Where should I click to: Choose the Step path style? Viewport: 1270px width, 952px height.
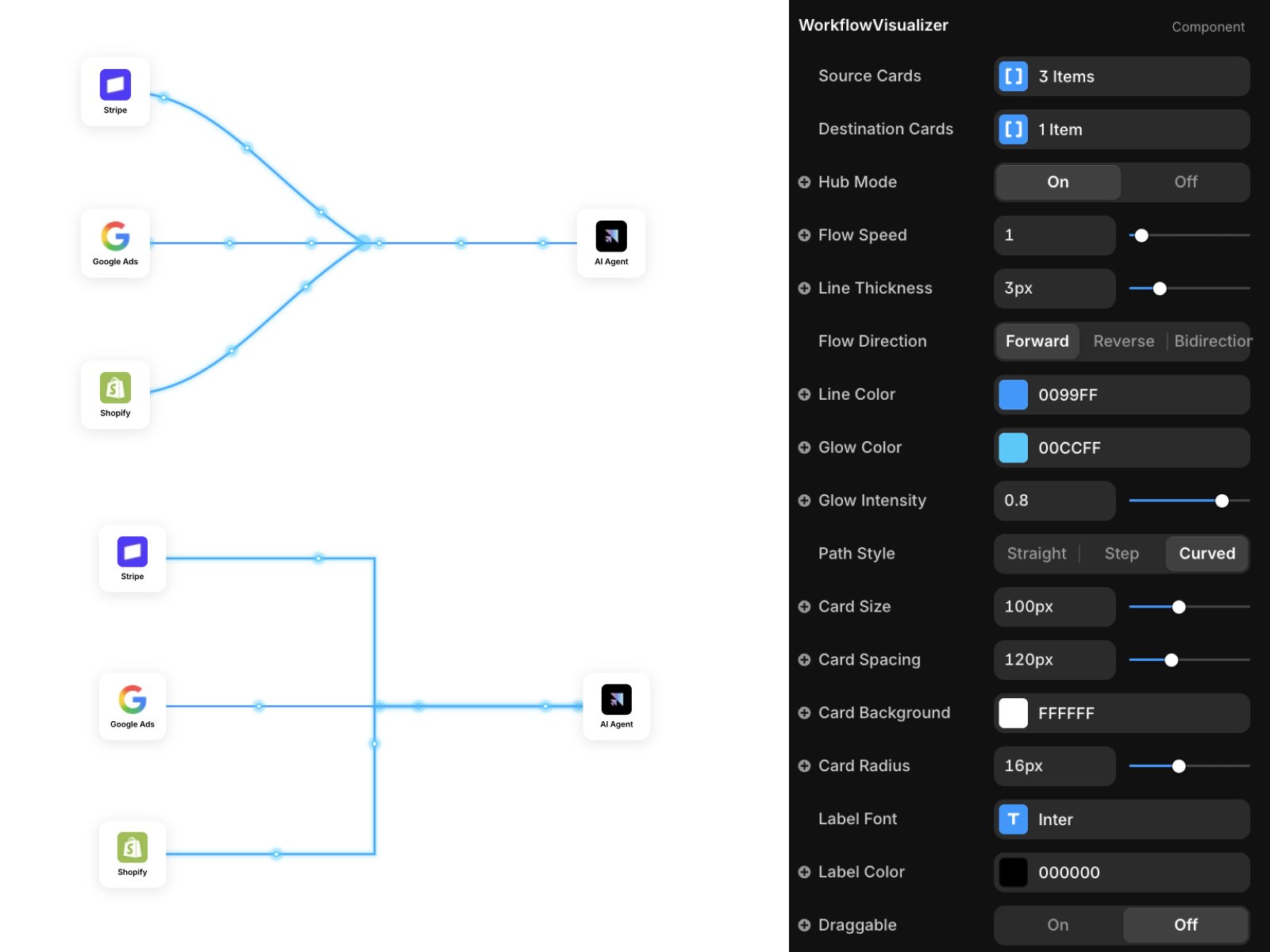pos(1122,554)
